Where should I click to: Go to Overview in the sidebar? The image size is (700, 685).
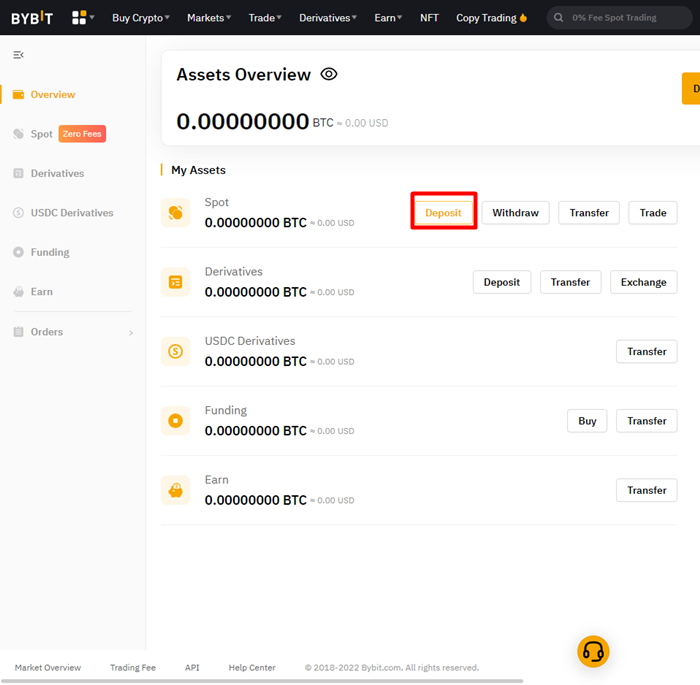tap(53, 95)
